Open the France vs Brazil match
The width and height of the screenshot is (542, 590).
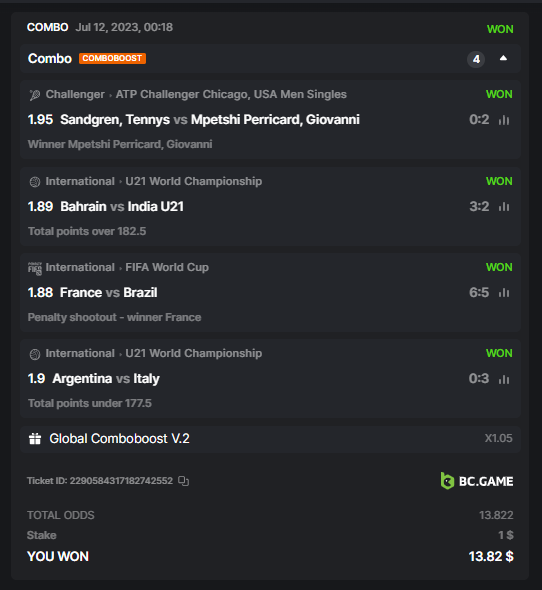click(109, 292)
